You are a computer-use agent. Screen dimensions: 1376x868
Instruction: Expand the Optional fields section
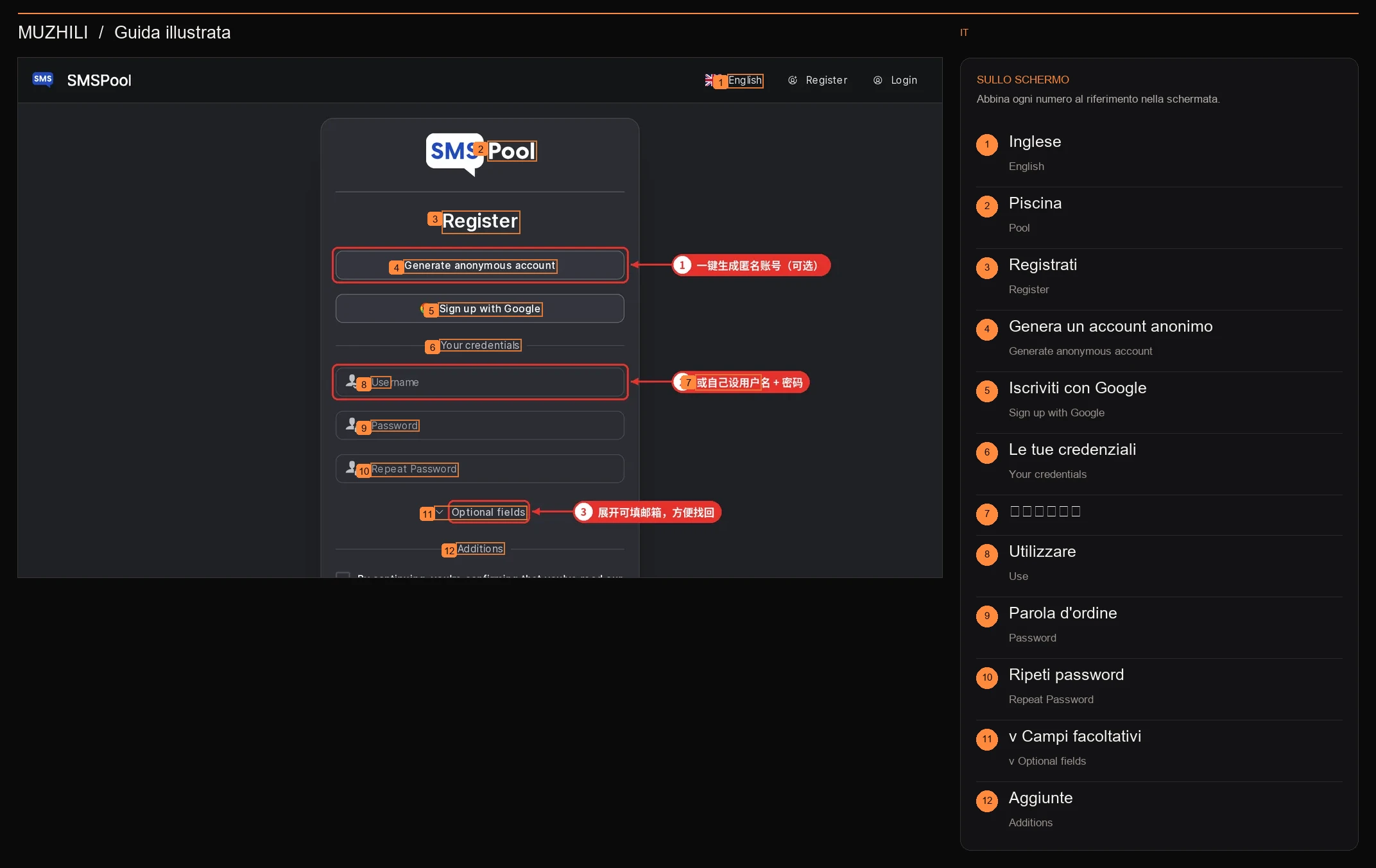[481, 512]
